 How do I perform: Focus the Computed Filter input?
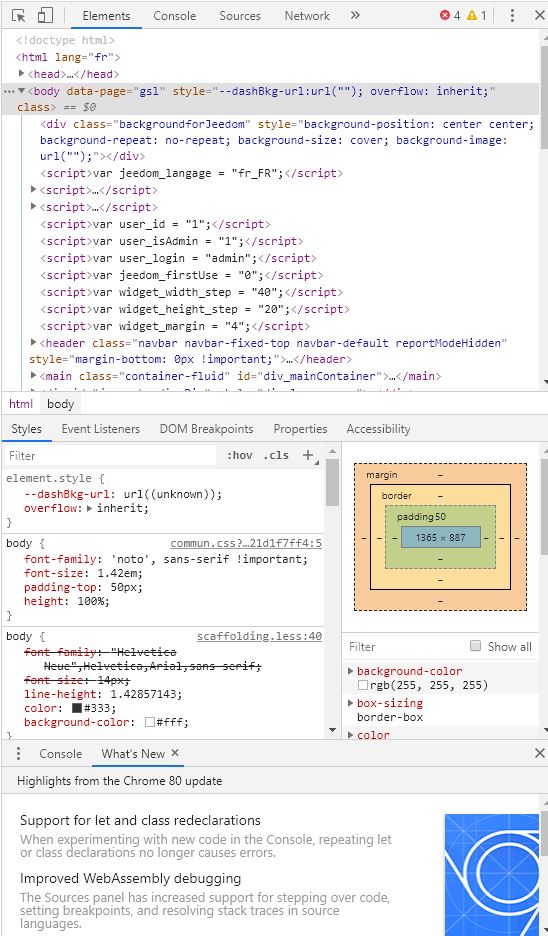tap(406, 646)
